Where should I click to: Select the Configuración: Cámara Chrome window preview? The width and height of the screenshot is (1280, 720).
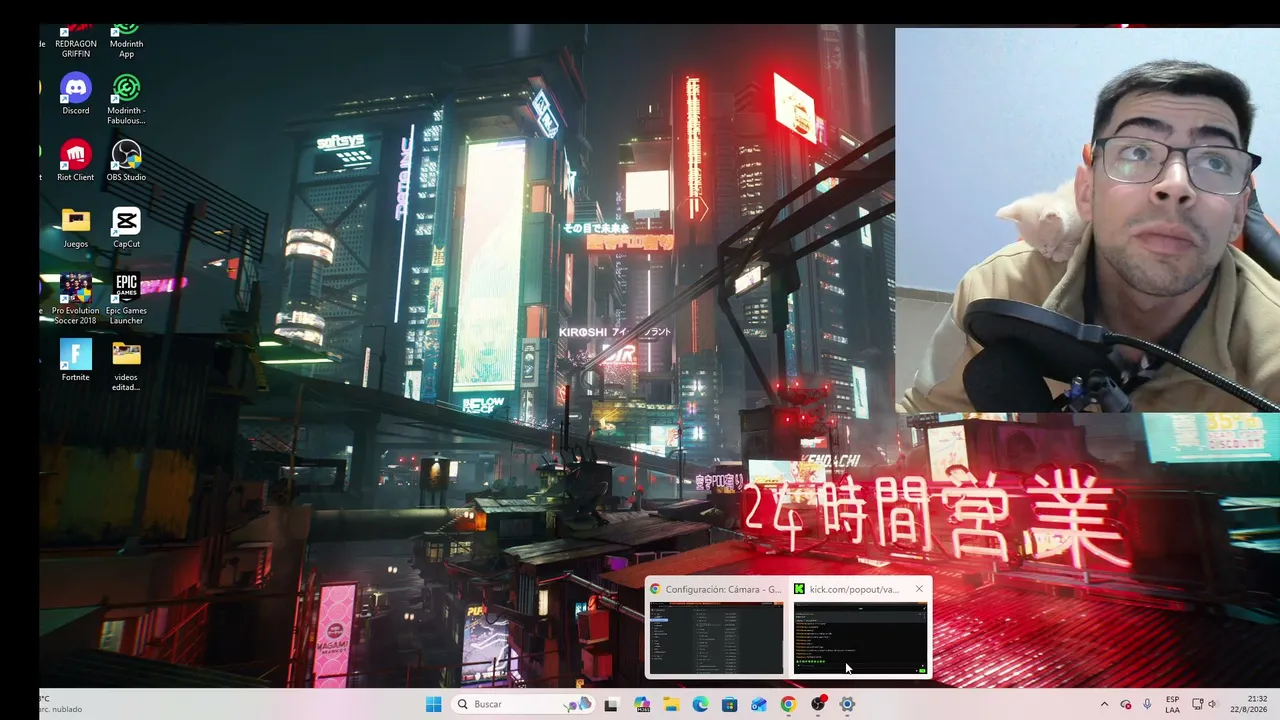[716, 637]
